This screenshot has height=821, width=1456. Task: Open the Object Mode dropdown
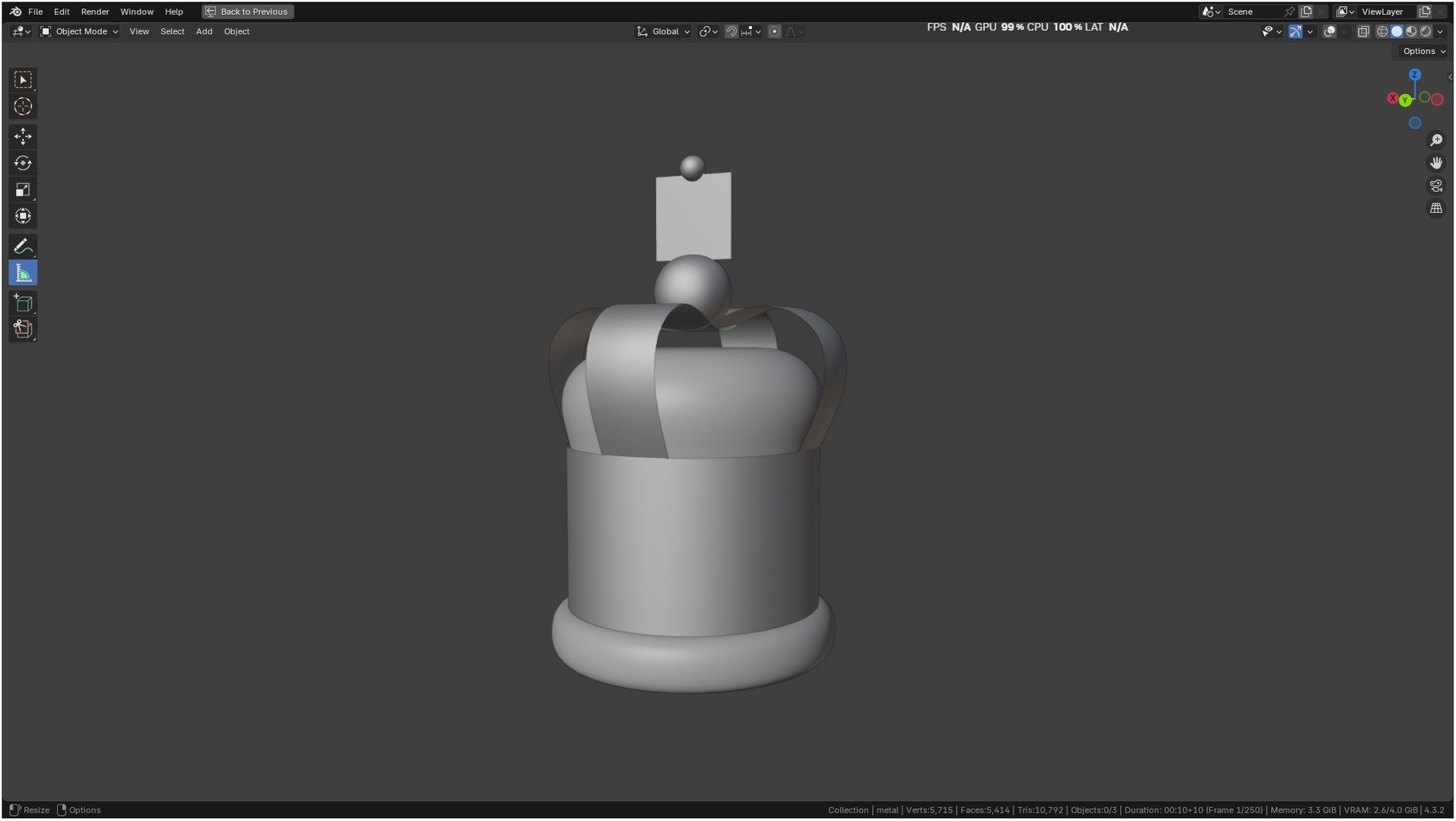click(79, 31)
